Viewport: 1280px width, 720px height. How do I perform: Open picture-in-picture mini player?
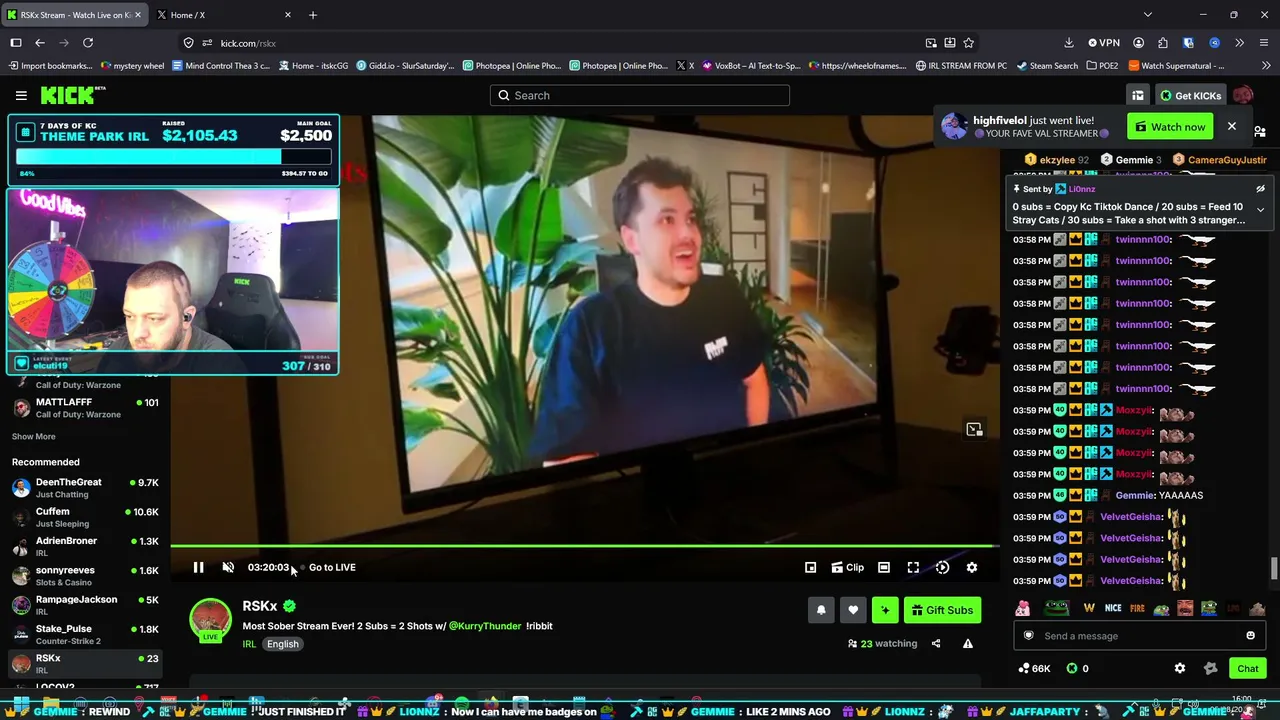click(x=810, y=567)
